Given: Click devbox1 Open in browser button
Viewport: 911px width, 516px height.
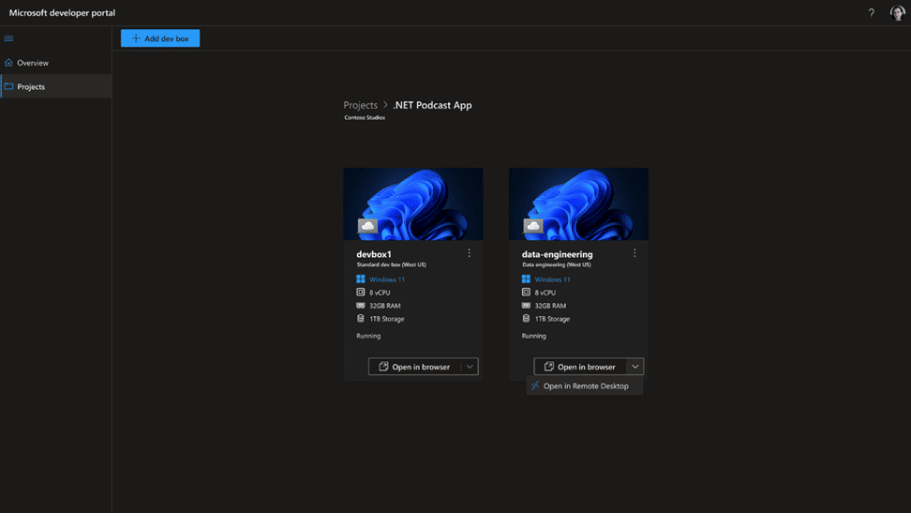Looking at the screenshot, I should [415, 367].
